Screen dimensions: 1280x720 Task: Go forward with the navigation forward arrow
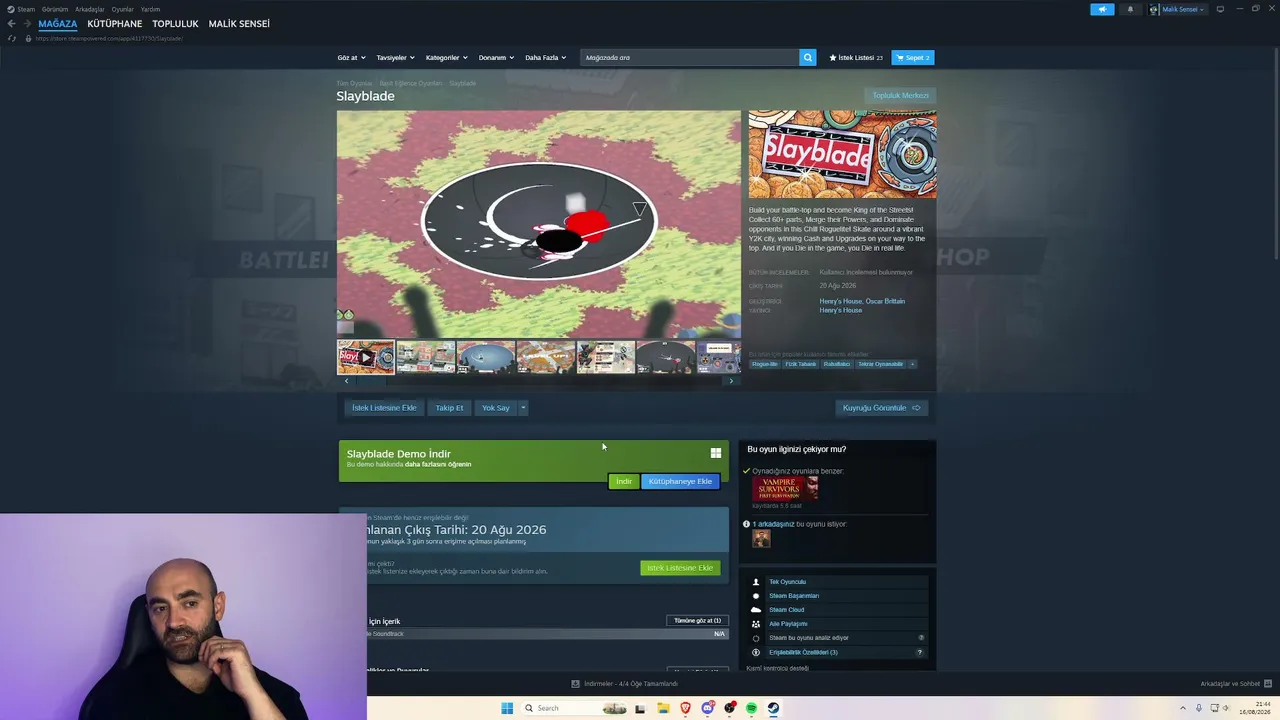[x=27, y=24]
